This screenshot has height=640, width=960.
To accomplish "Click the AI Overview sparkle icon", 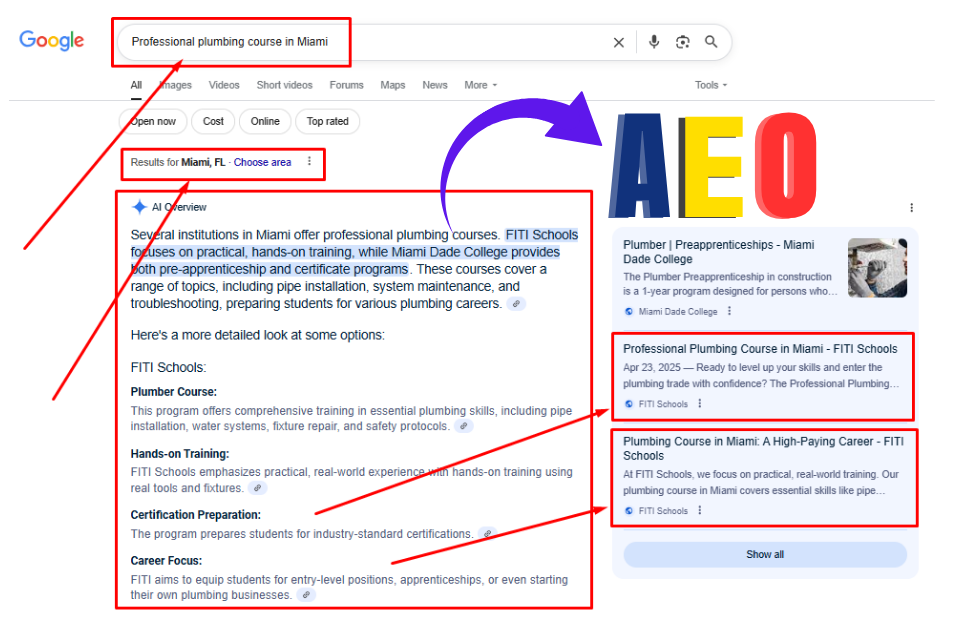I will (x=139, y=207).
